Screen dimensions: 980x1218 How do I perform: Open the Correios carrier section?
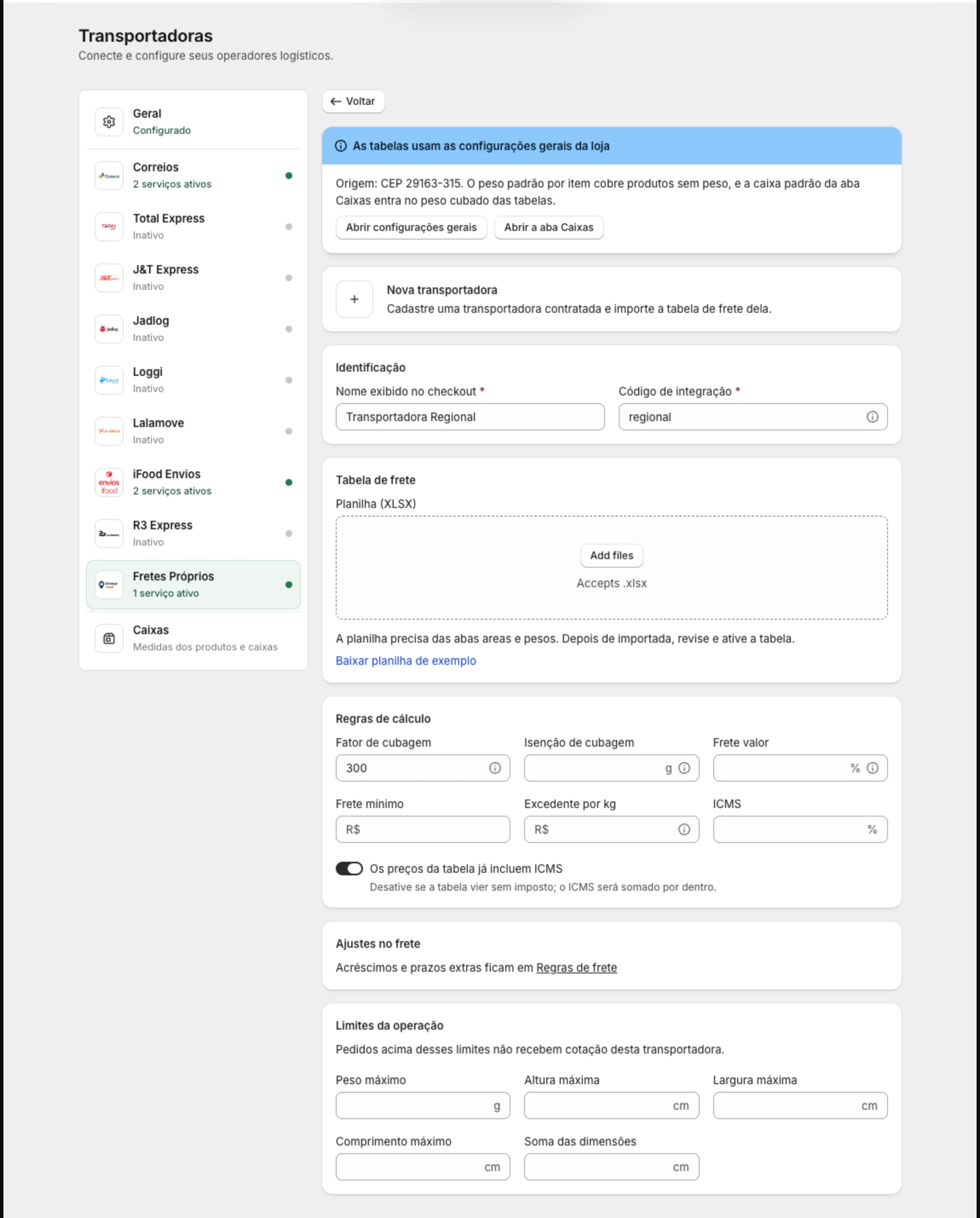[193, 176]
